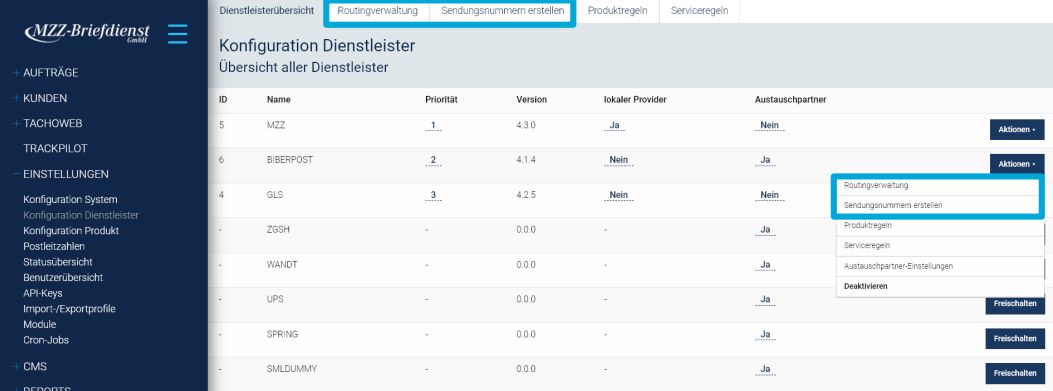Choose Austauschpartner-Einstellungen from Aktionen menu
This screenshot has height=391, width=1053.
coord(940,266)
